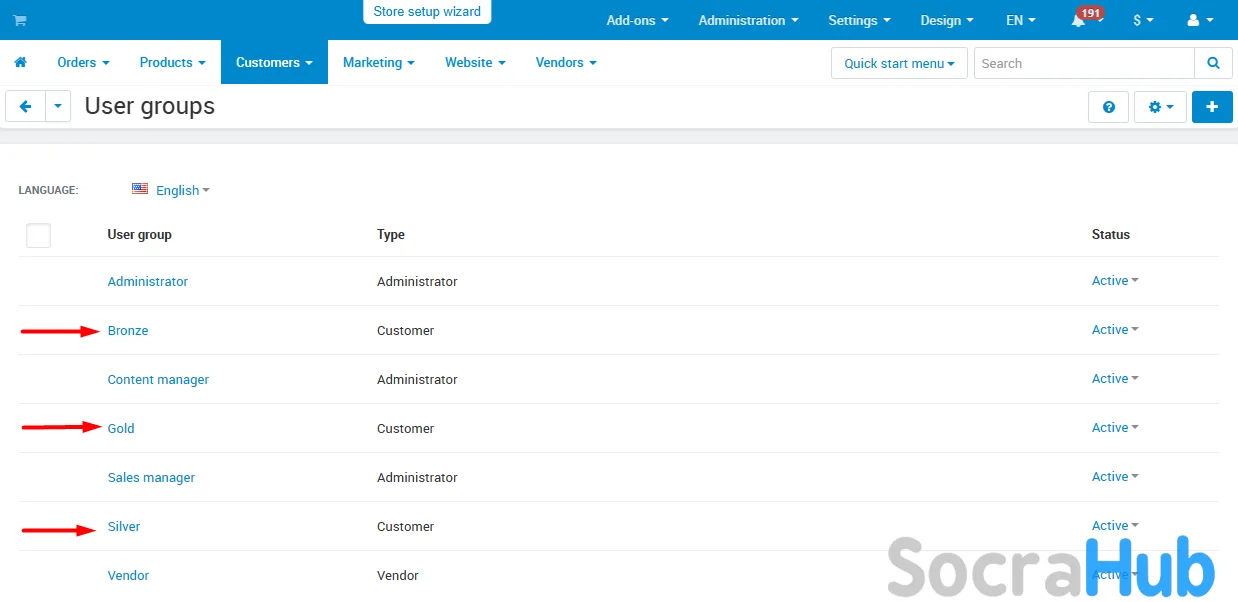The width and height of the screenshot is (1238, 602).
Task: Tick the select-all user groups checkbox
Action: click(38, 235)
